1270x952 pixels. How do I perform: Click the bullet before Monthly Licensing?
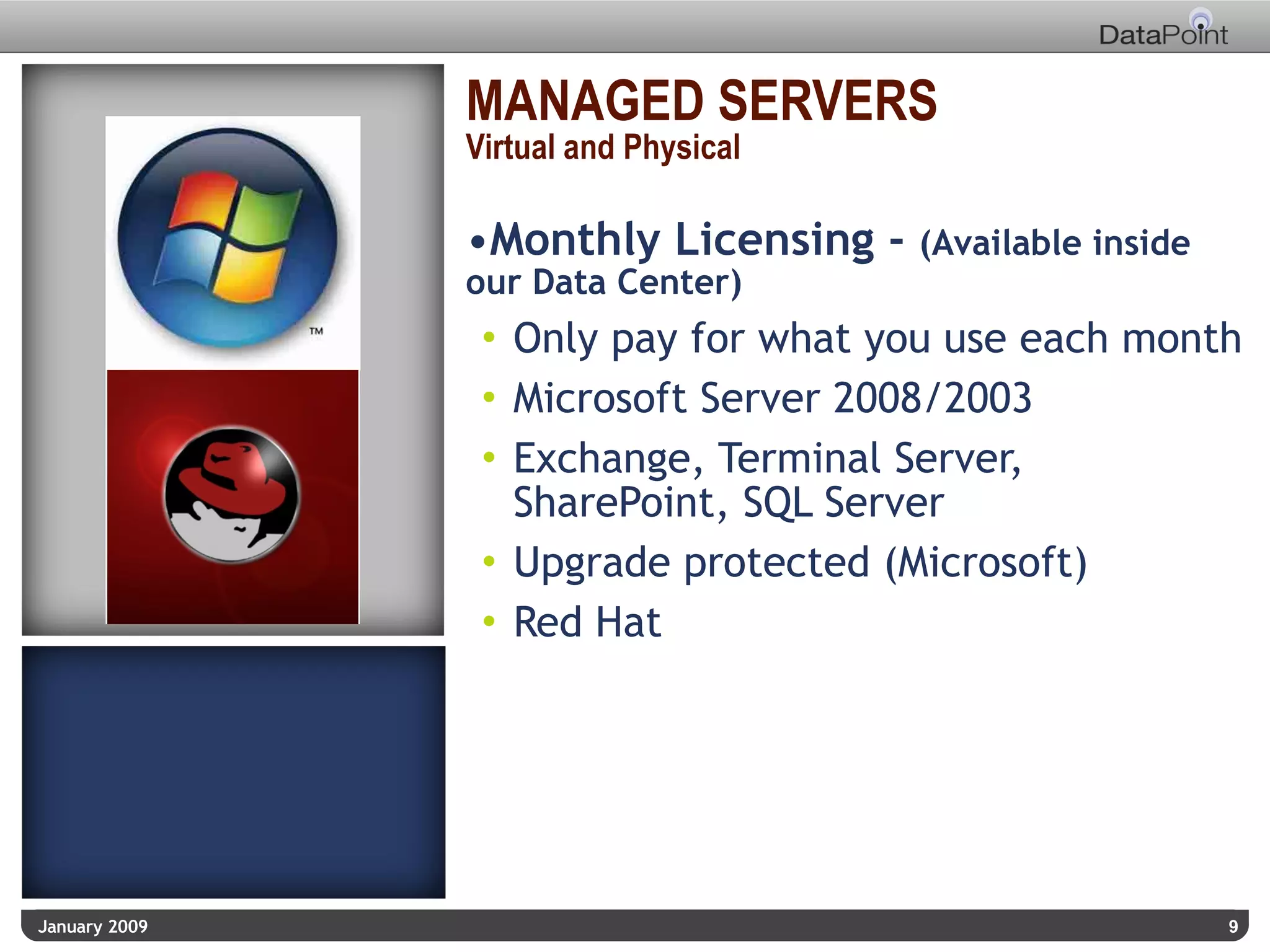point(476,242)
